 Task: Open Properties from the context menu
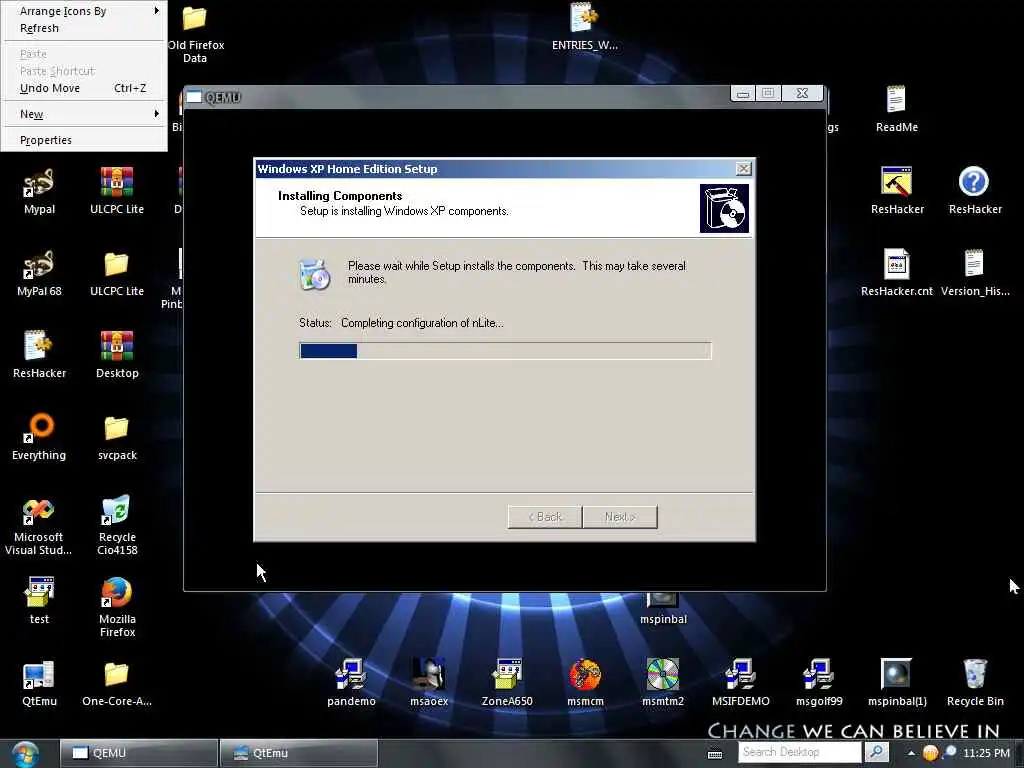click(84, 140)
